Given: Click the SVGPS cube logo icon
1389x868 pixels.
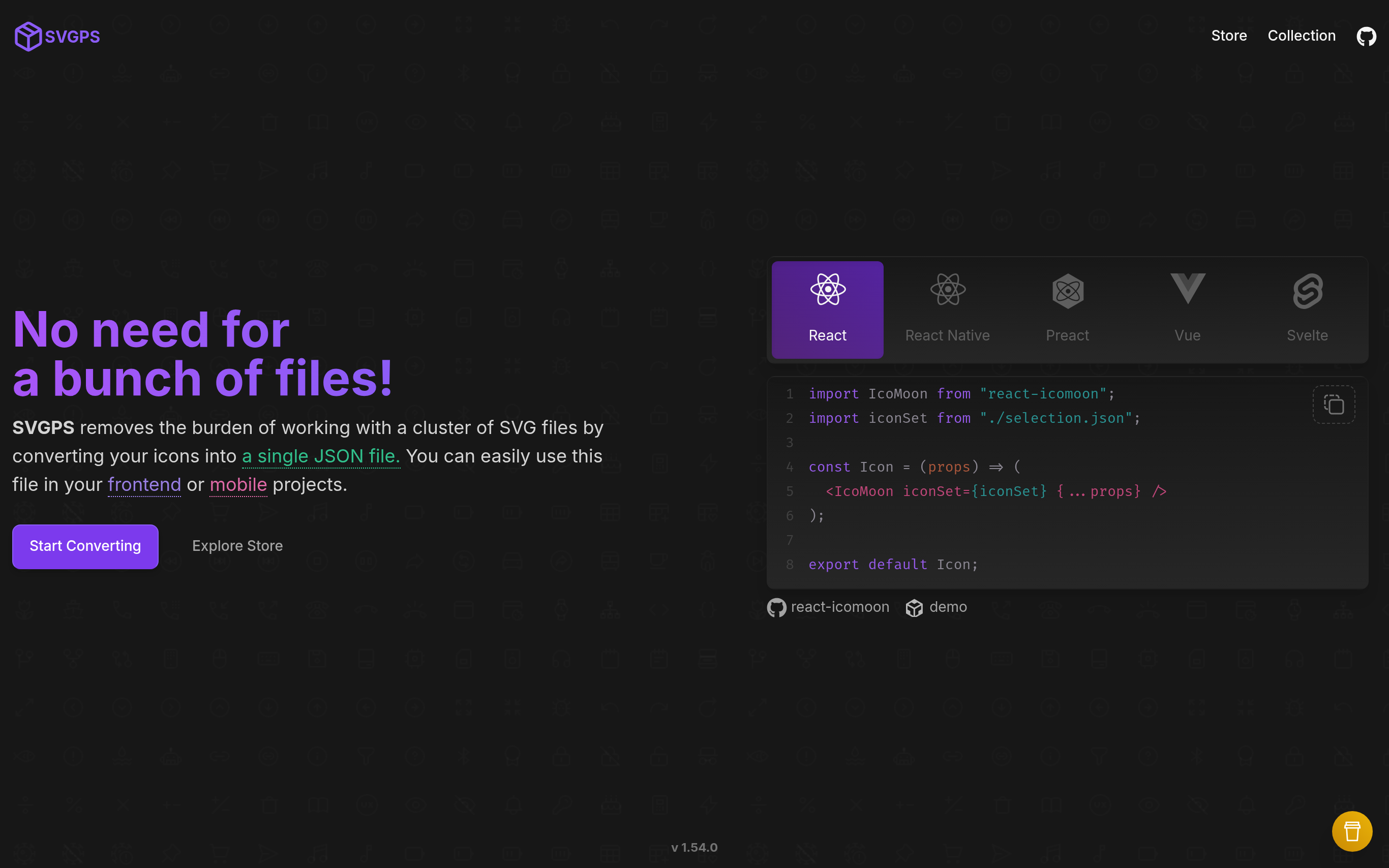Looking at the screenshot, I should point(27,36).
